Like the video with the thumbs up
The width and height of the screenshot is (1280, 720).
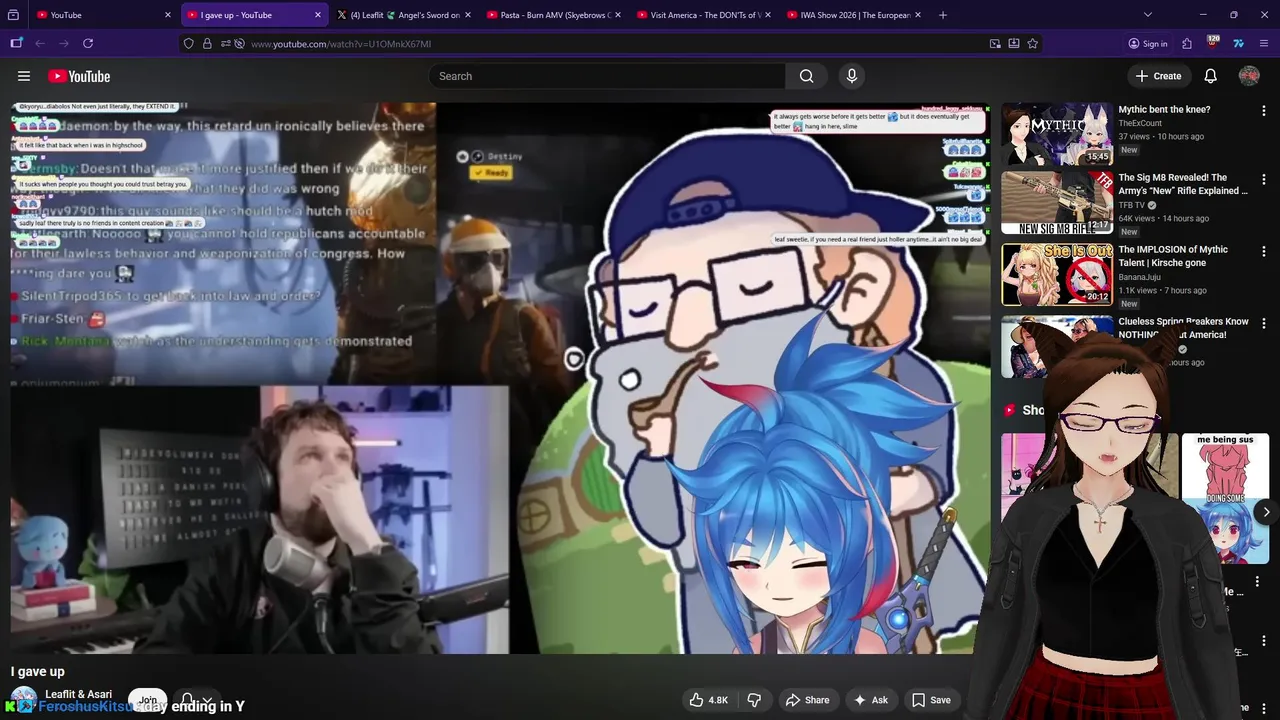709,700
